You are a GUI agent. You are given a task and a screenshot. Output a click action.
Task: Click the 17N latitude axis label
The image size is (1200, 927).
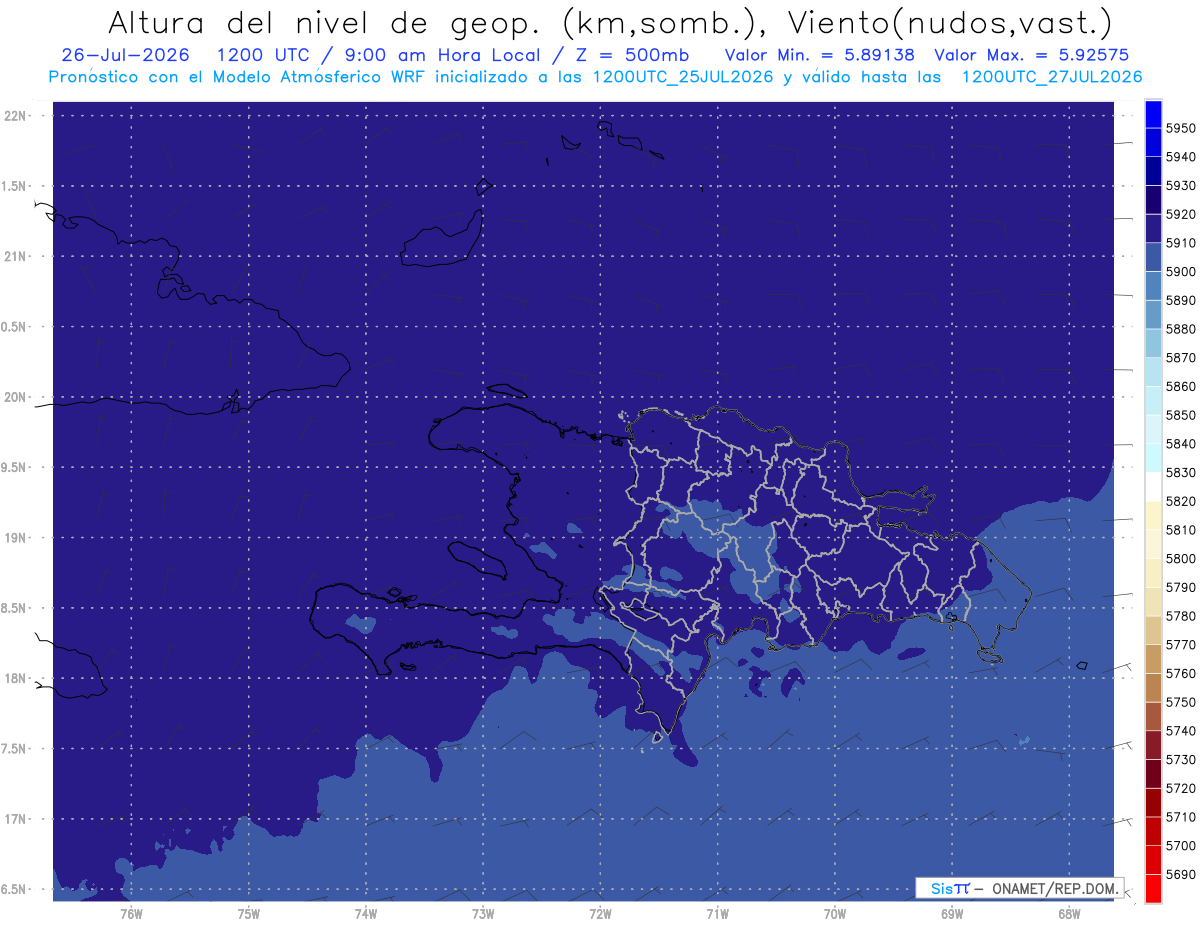pos(15,819)
